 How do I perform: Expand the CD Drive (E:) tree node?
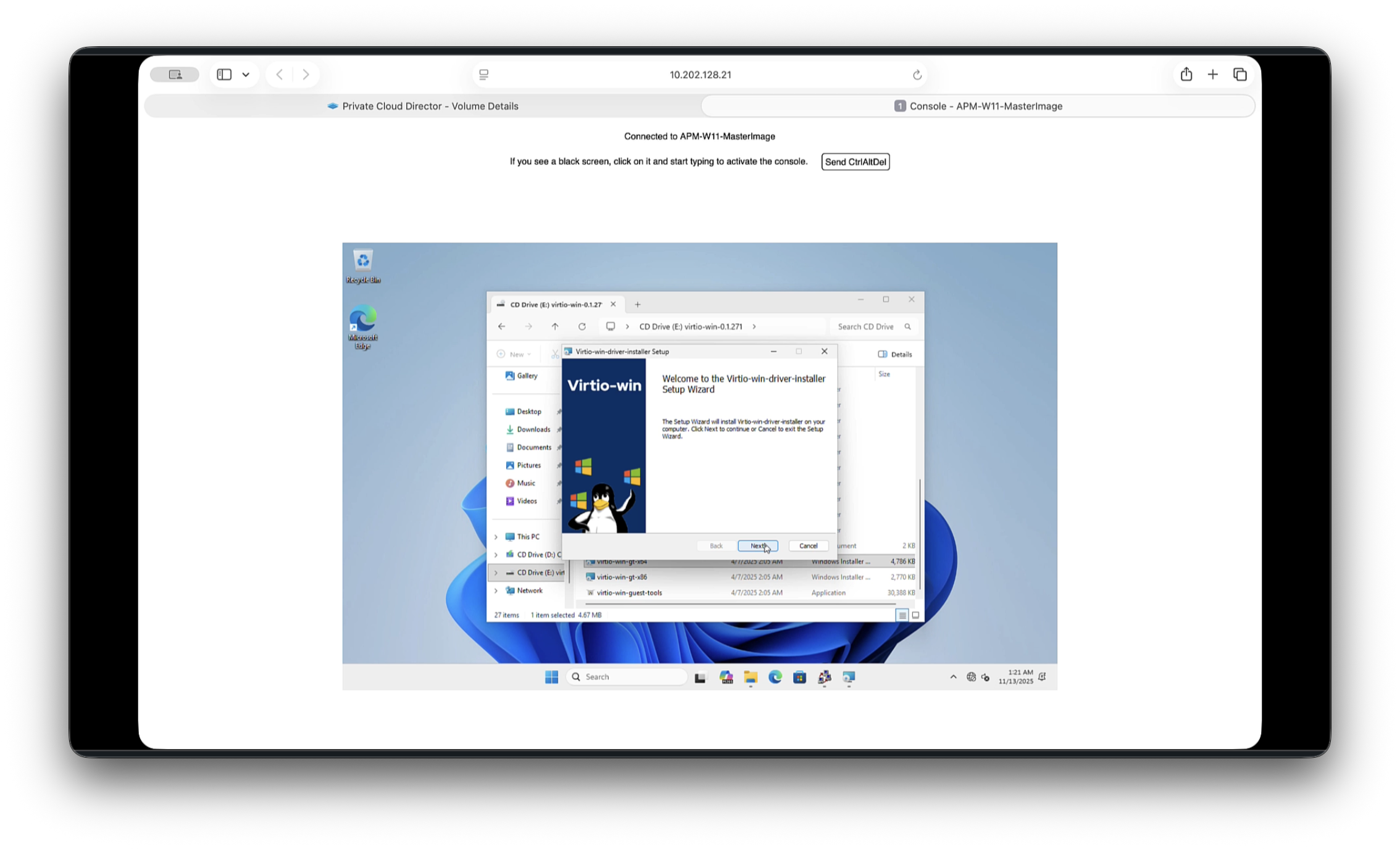click(496, 573)
